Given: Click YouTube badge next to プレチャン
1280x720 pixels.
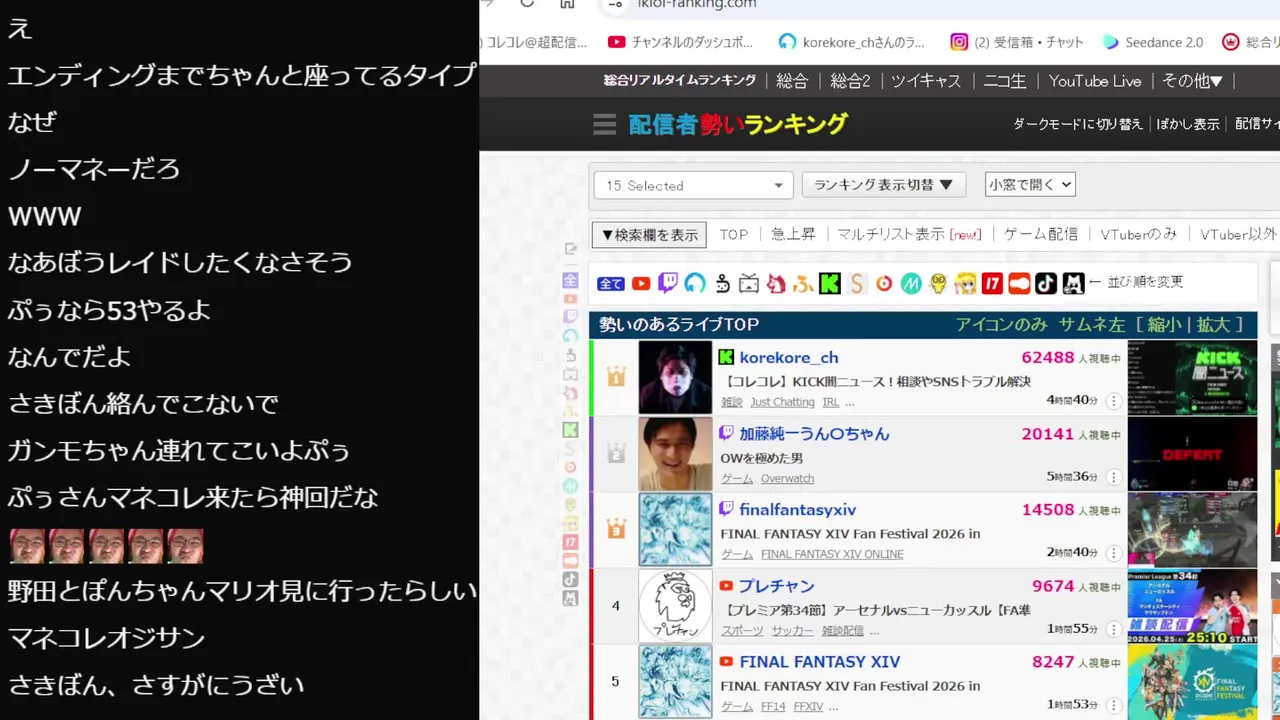Looking at the screenshot, I should click(x=727, y=586).
